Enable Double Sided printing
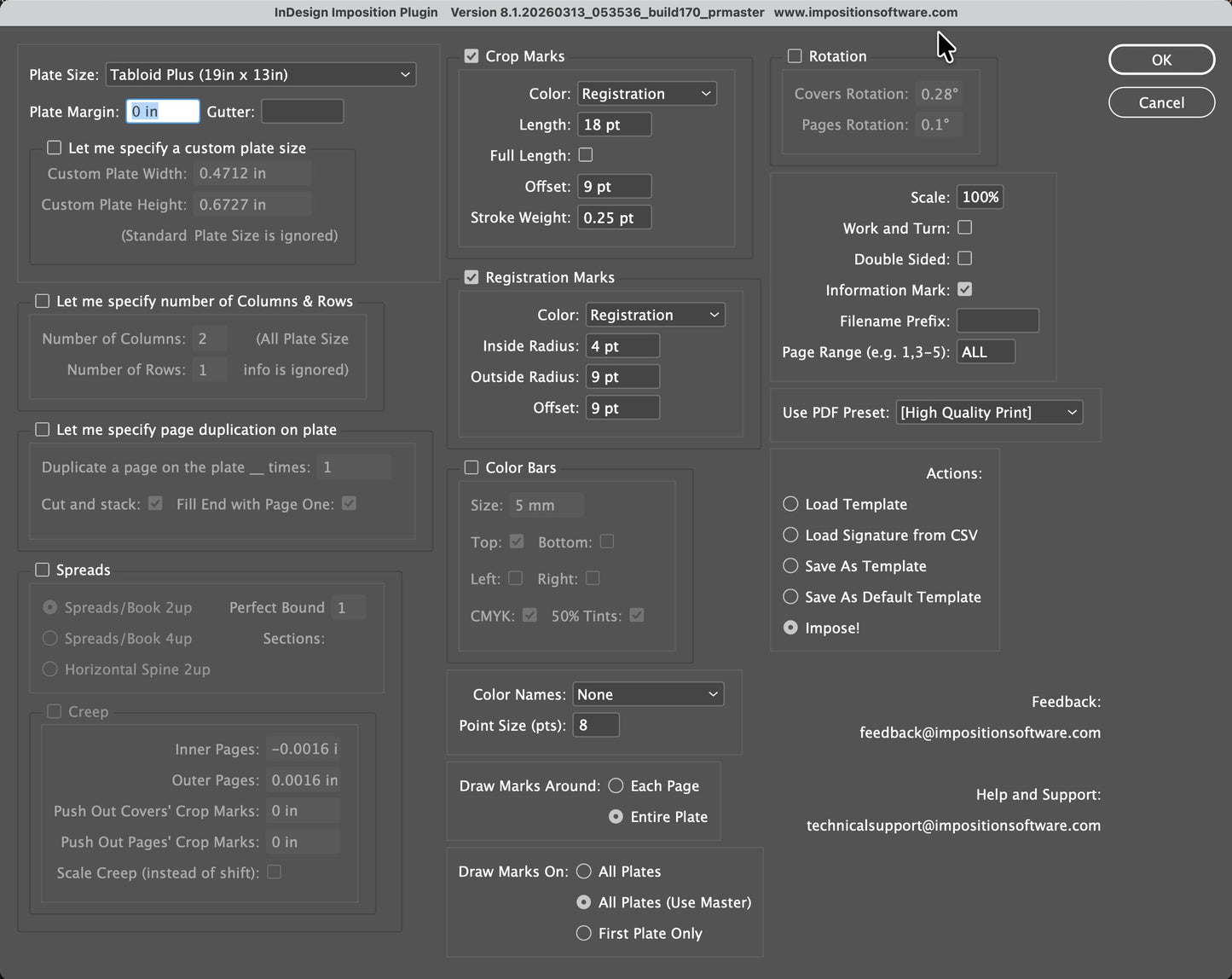Image resolution: width=1232 pixels, height=979 pixels. click(964, 258)
